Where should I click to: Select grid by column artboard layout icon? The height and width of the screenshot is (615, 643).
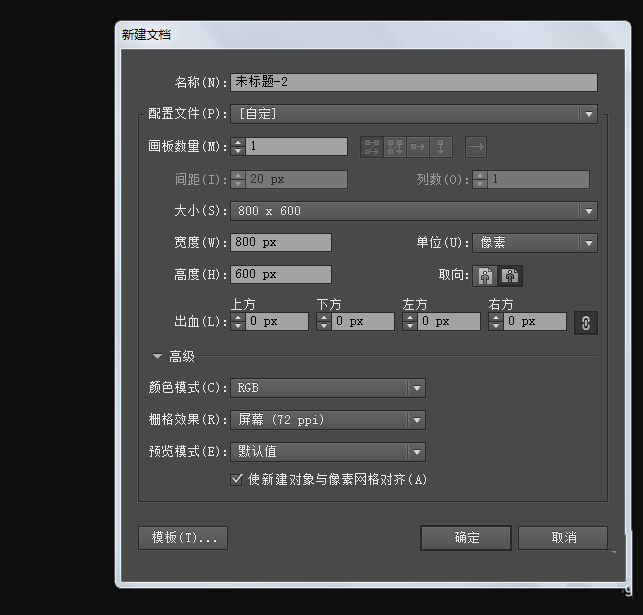tap(395, 147)
